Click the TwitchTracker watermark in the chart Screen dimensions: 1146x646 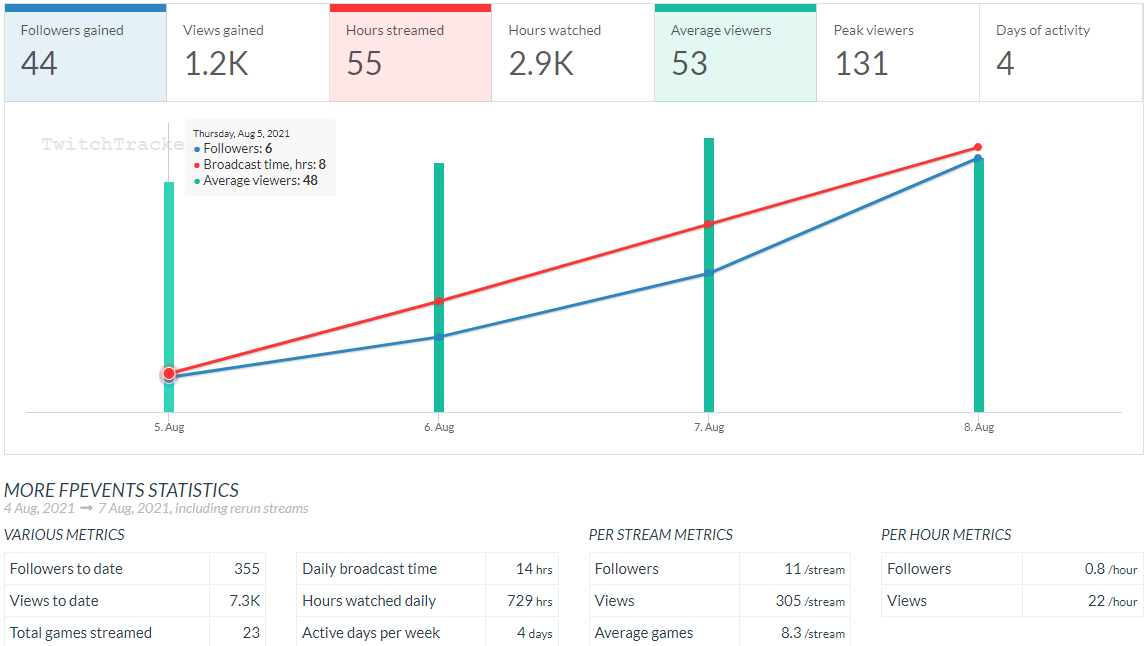coord(112,144)
